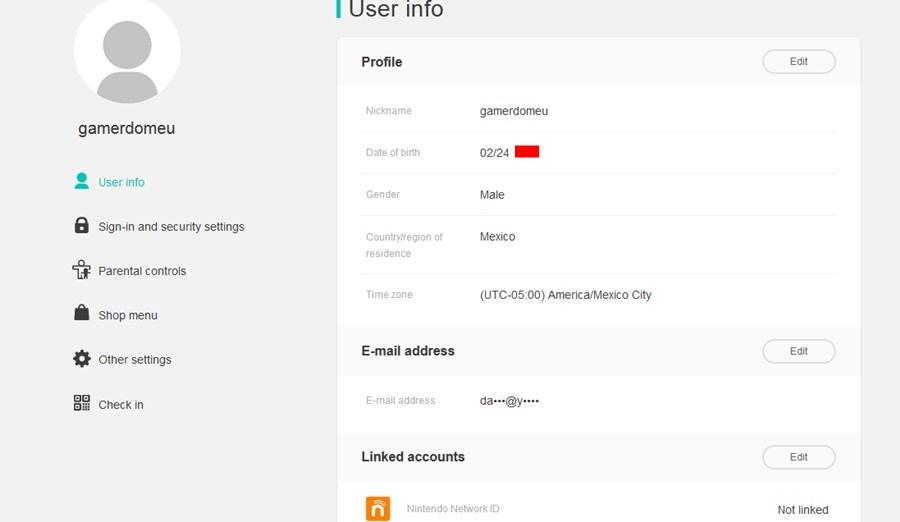Click the orange Nintendo Network ID icon

pyautogui.click(x=378, y=509)
